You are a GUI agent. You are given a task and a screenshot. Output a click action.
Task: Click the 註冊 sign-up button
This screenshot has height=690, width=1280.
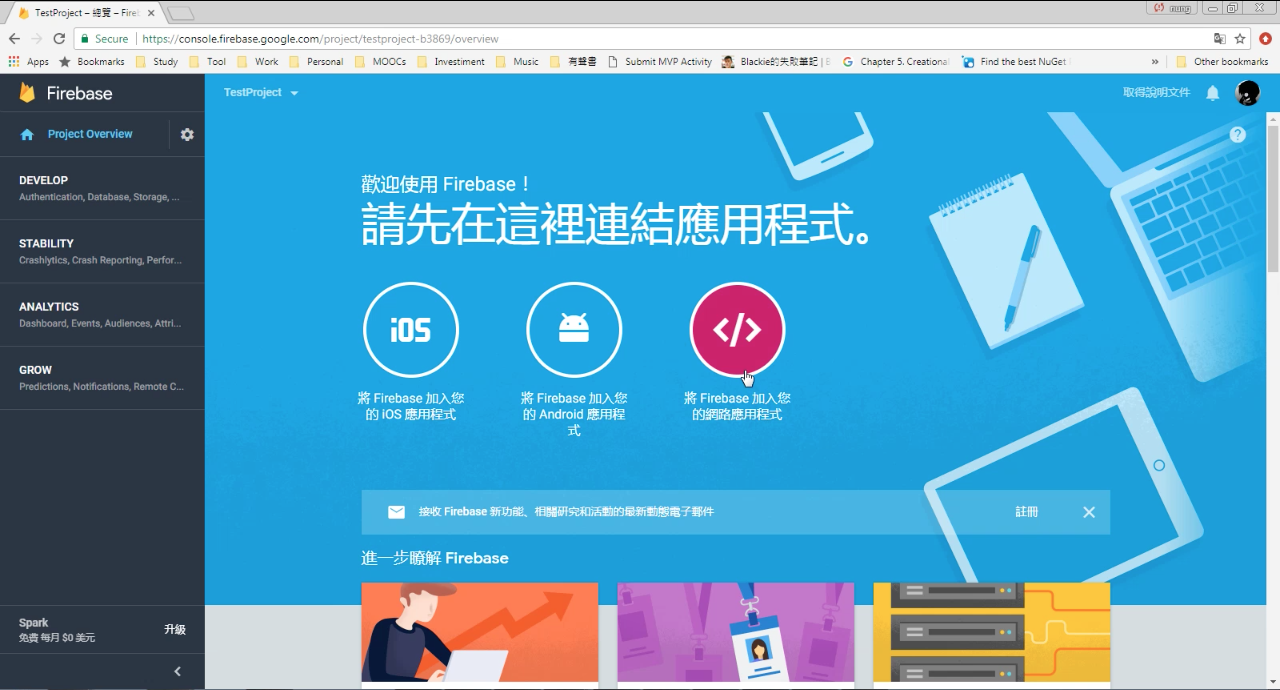pos(1027,512)
